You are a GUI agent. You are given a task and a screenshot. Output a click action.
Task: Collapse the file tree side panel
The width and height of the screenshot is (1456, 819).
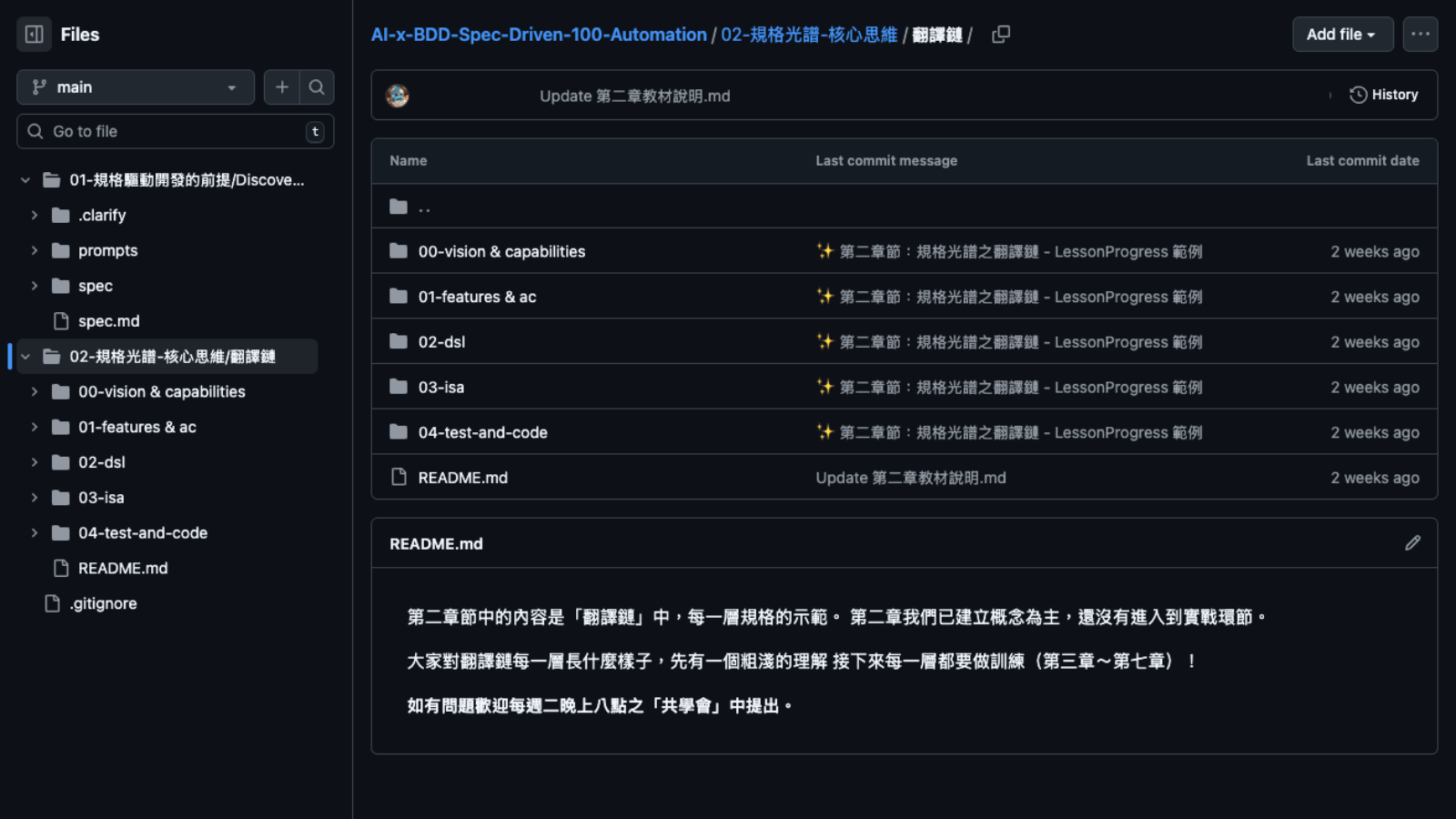coord(34,35)
